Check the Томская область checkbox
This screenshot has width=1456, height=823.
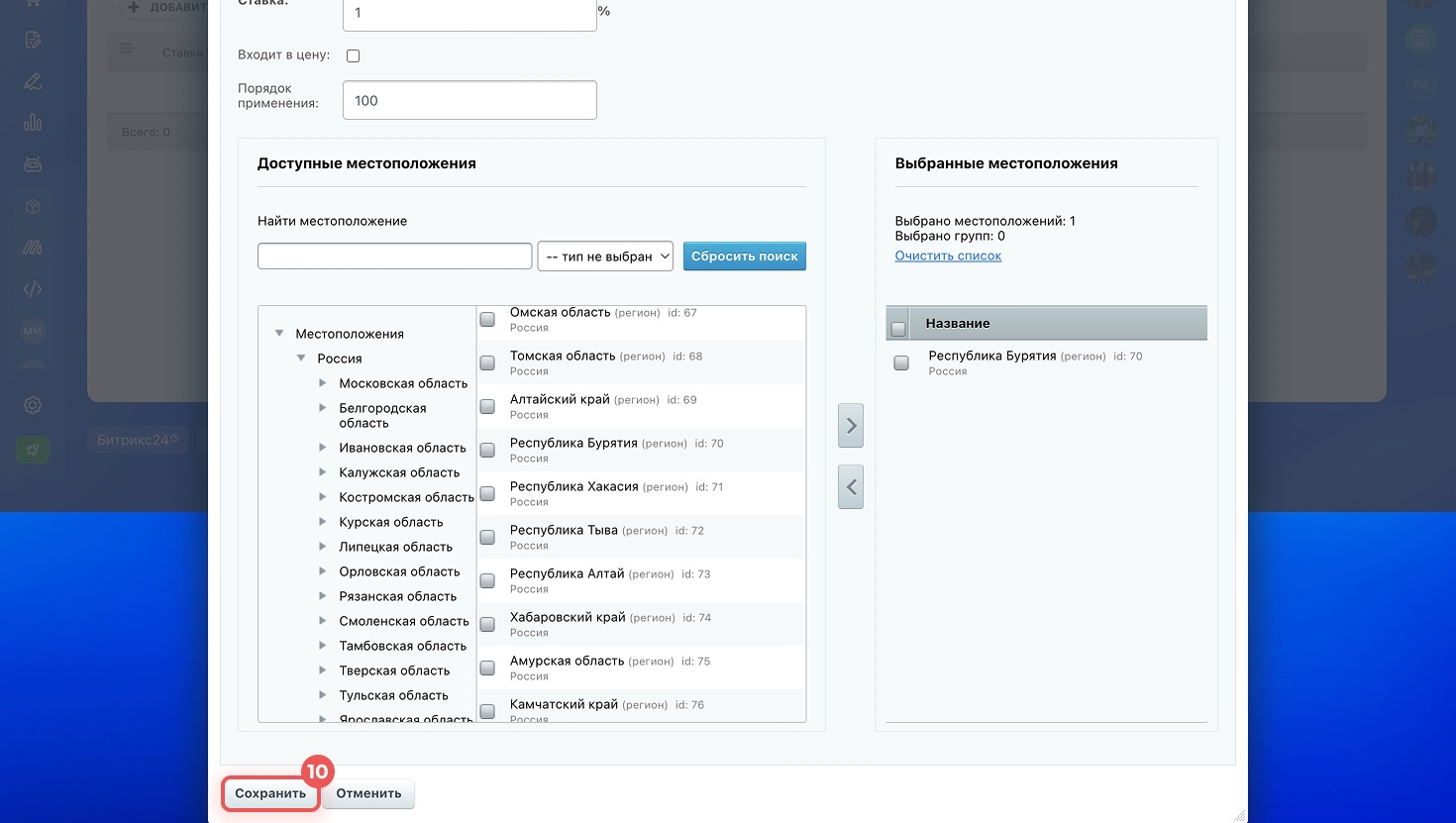pyautogui.click(x=487, y=363)
